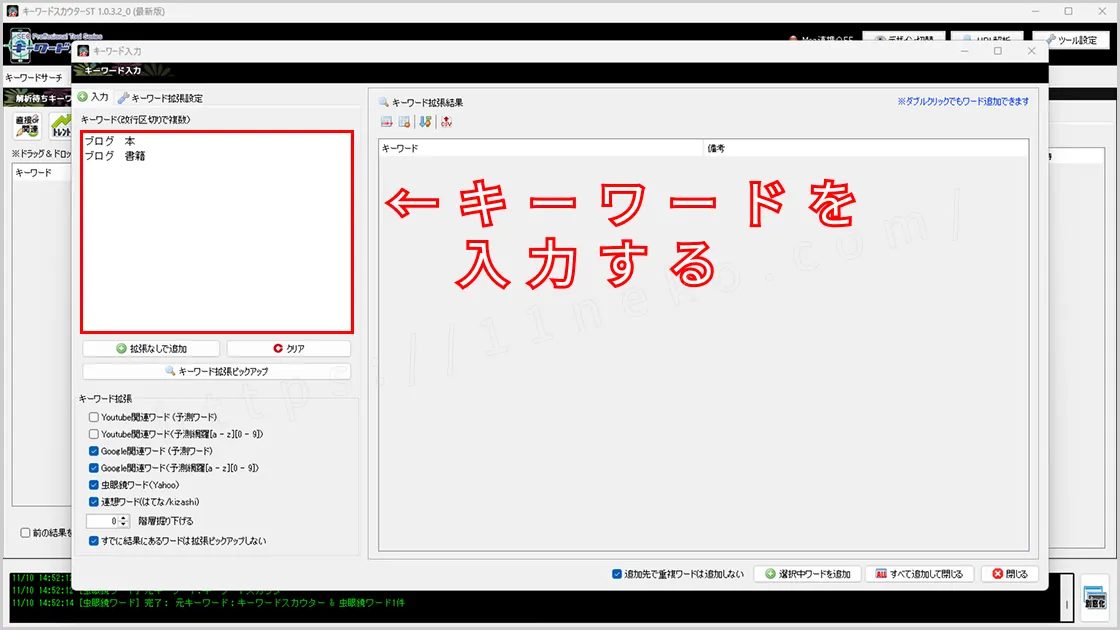The height and width of the screenshot is (630, 1120).
Task: Click the up arrow on the 階層掘り下げる stepper
Action: click(124, 518)
